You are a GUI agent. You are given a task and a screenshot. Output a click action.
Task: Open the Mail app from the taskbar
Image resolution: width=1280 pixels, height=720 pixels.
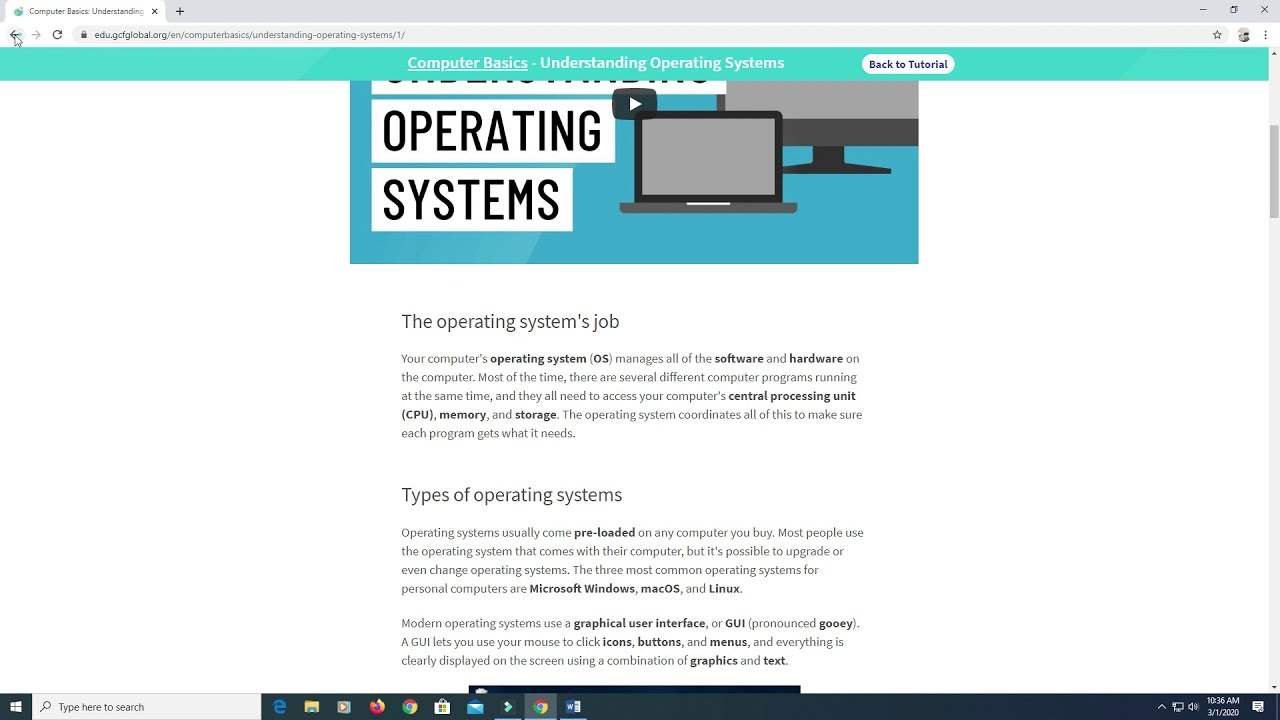click(475, 707)
